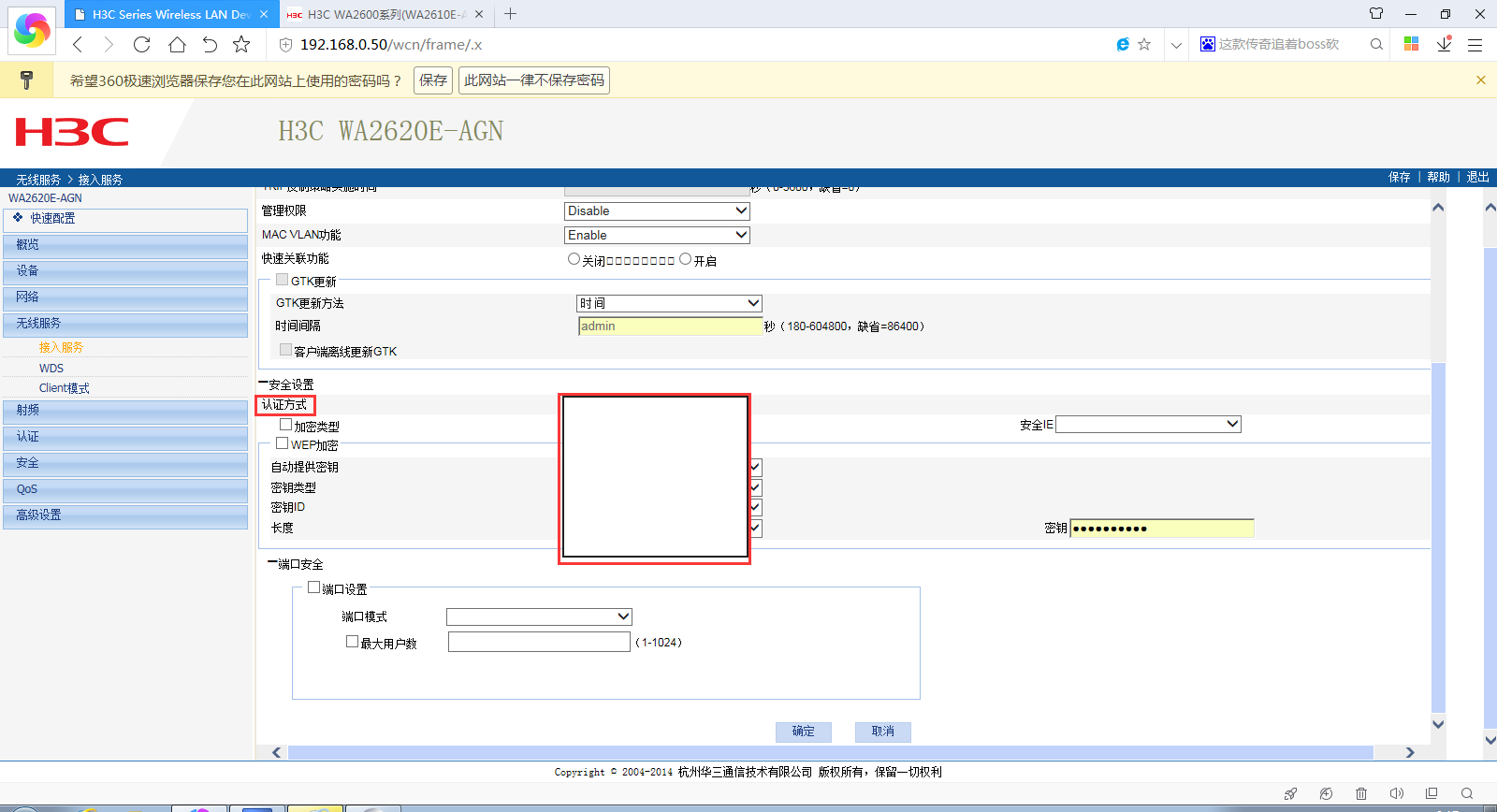
Task: Click the speaker sound icon in status bar
Action: 1396,793
